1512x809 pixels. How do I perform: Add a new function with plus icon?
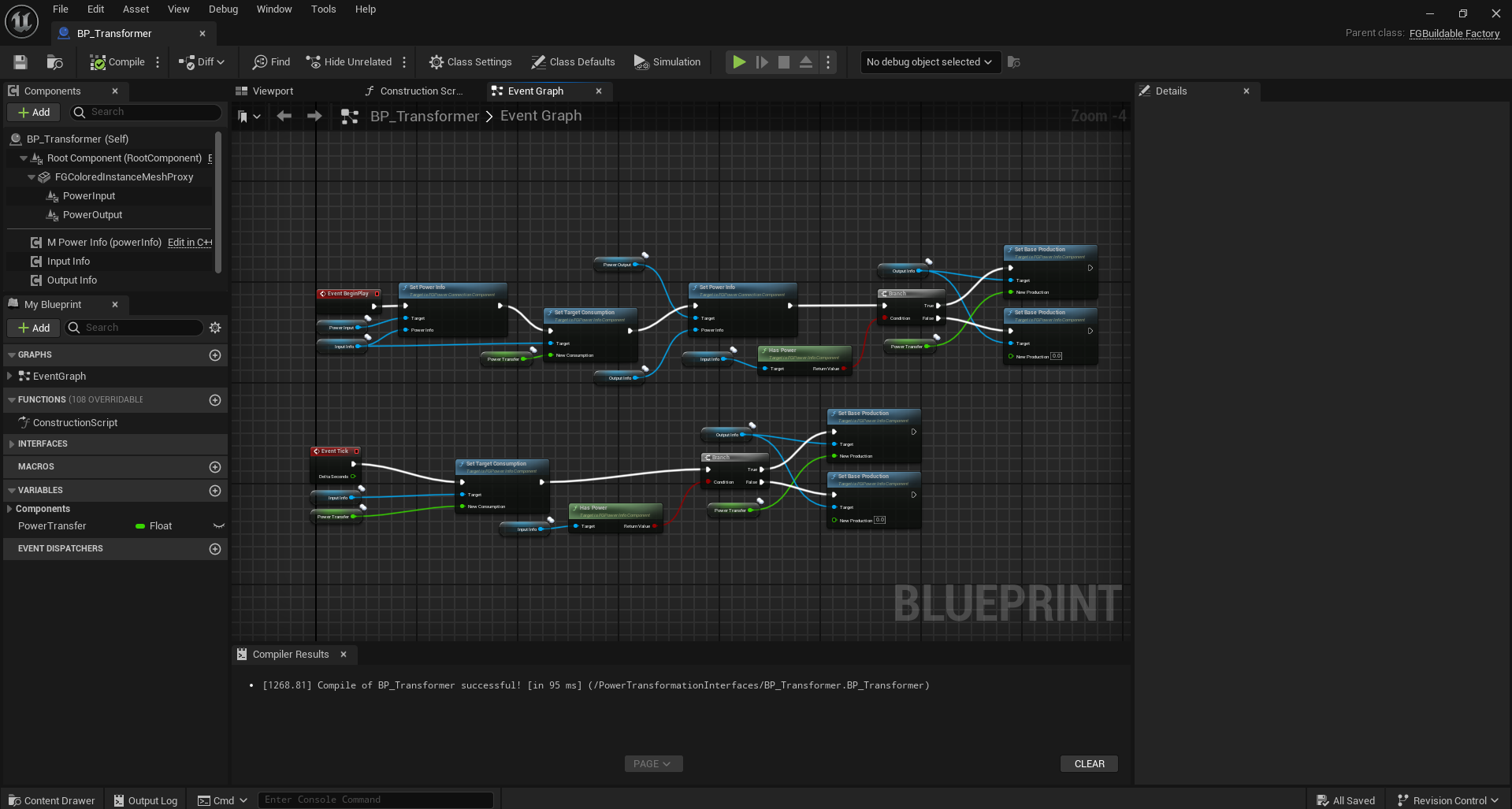[215, 400]
